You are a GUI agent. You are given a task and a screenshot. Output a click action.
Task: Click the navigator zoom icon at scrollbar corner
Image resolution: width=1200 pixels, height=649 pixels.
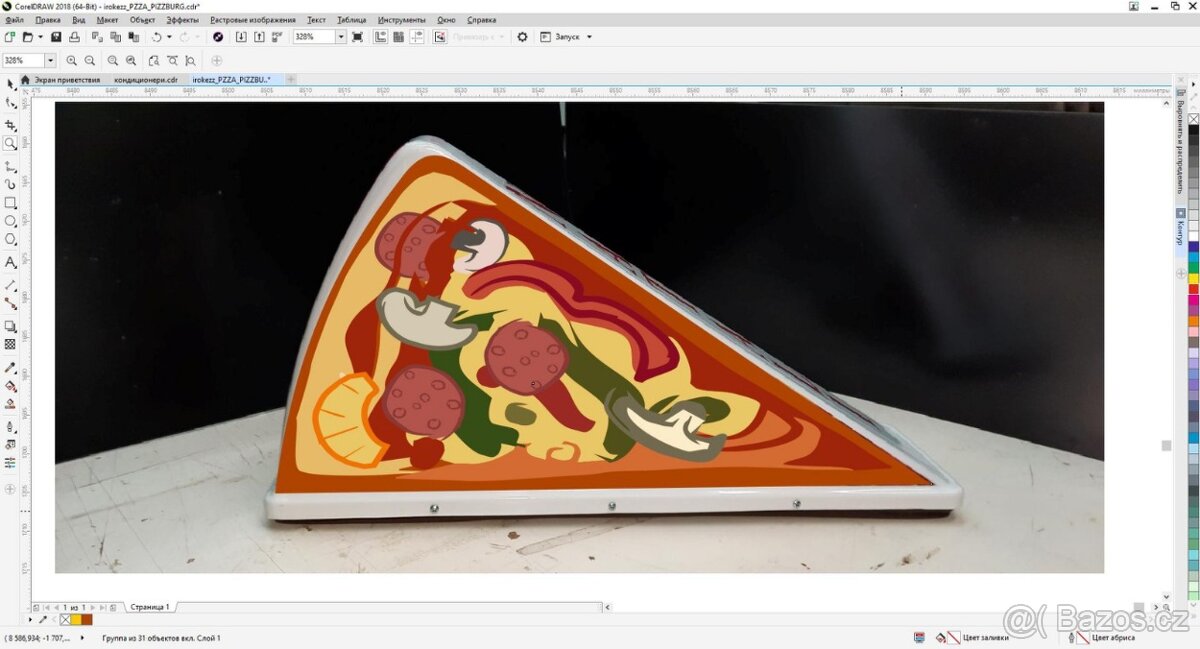1166,607
